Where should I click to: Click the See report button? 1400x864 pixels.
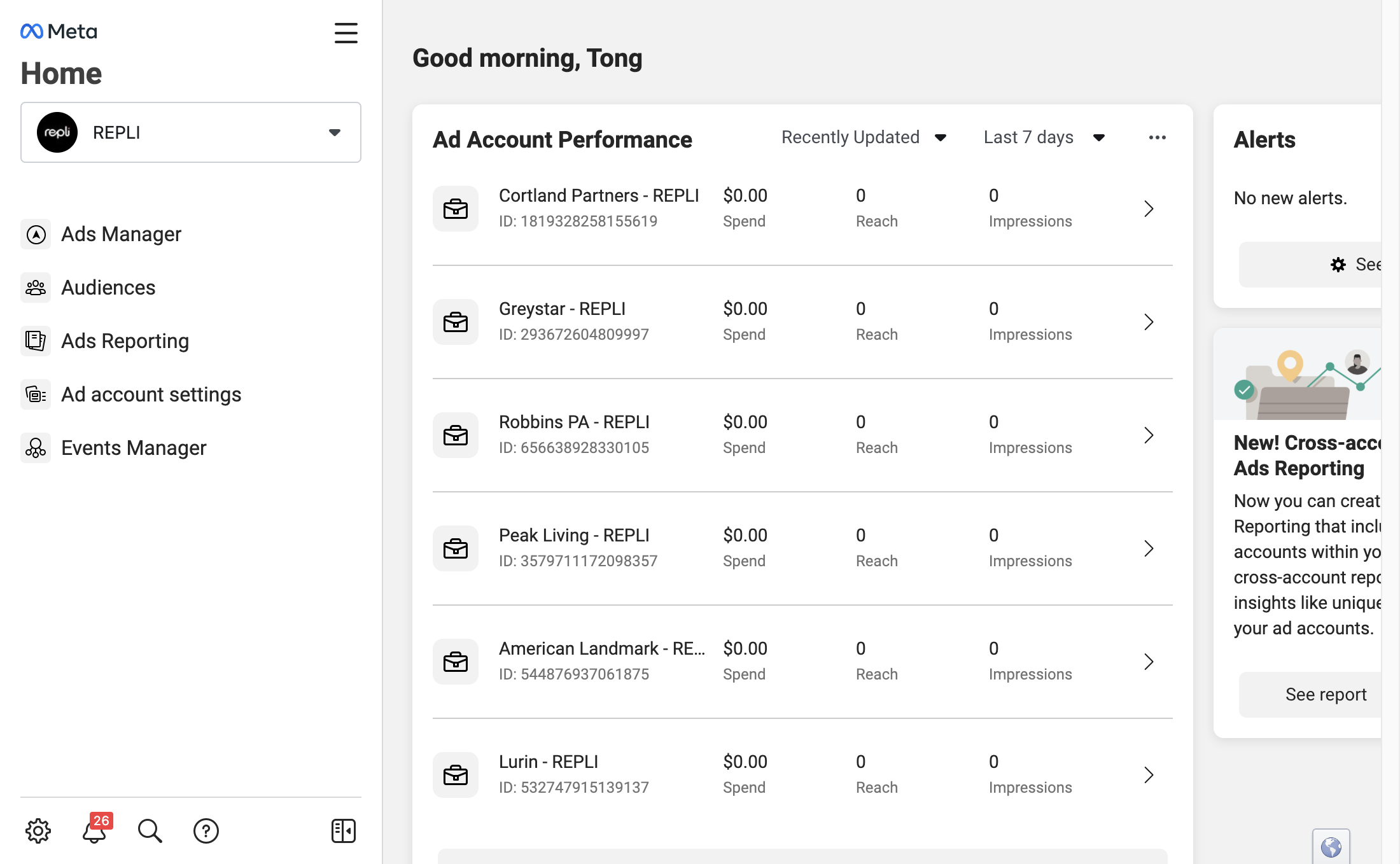coord(1311,695)
